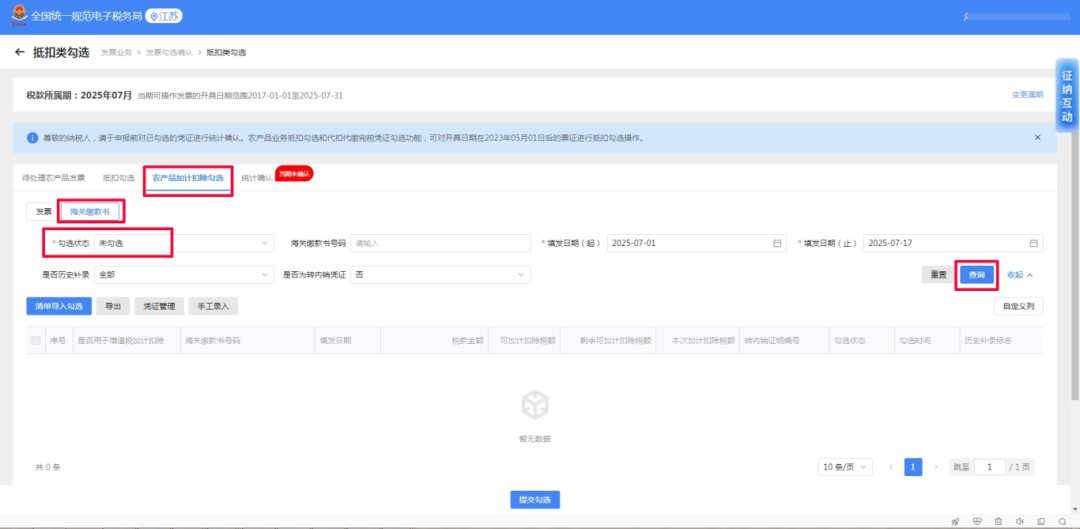Go back using the arrow beside 抵扣类勾选

point(19,52)
